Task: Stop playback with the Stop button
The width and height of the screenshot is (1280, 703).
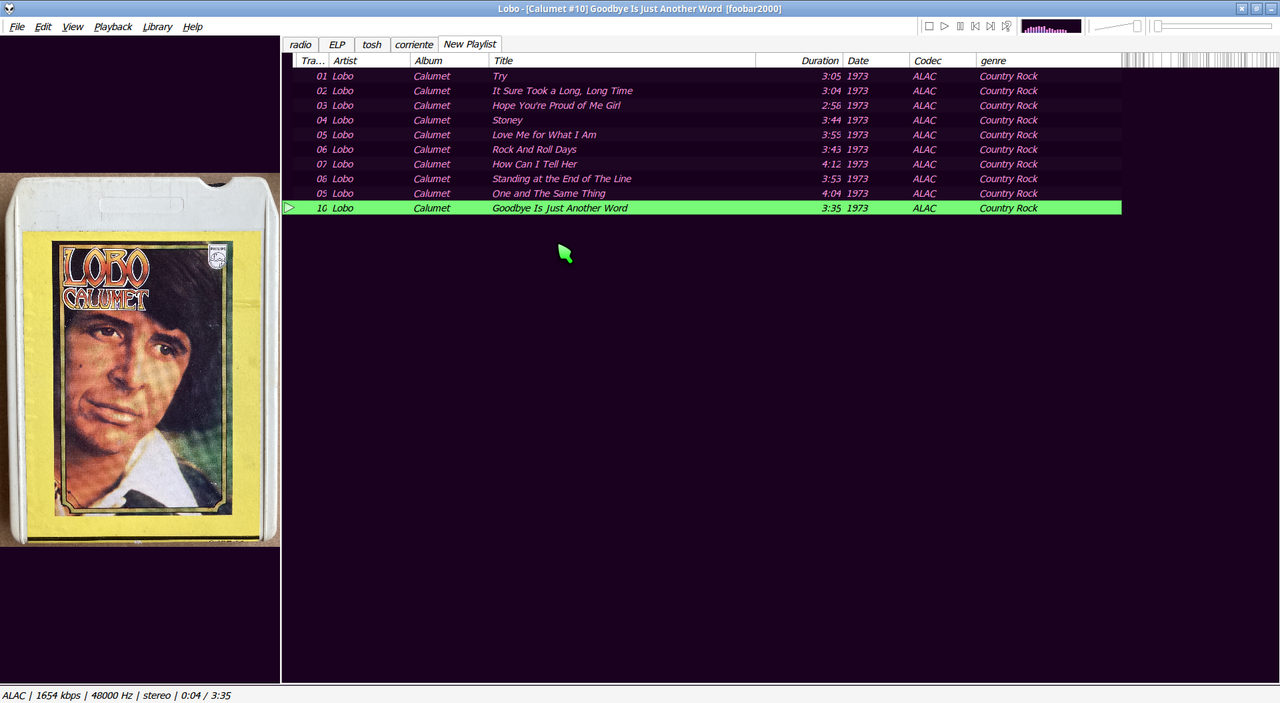Action: click(x=929, y=27)
